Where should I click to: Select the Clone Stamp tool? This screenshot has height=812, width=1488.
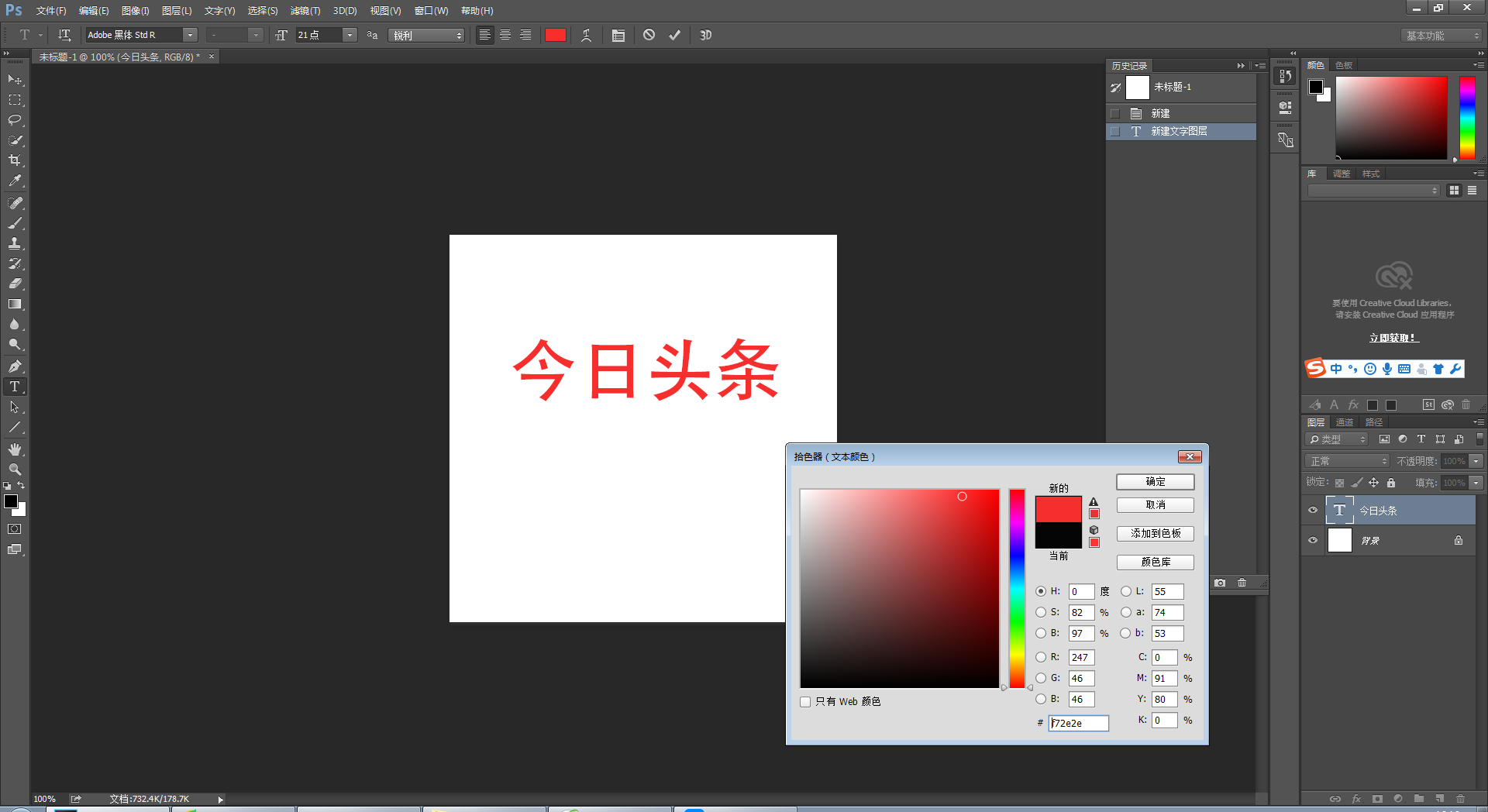[x=15, y=243]
